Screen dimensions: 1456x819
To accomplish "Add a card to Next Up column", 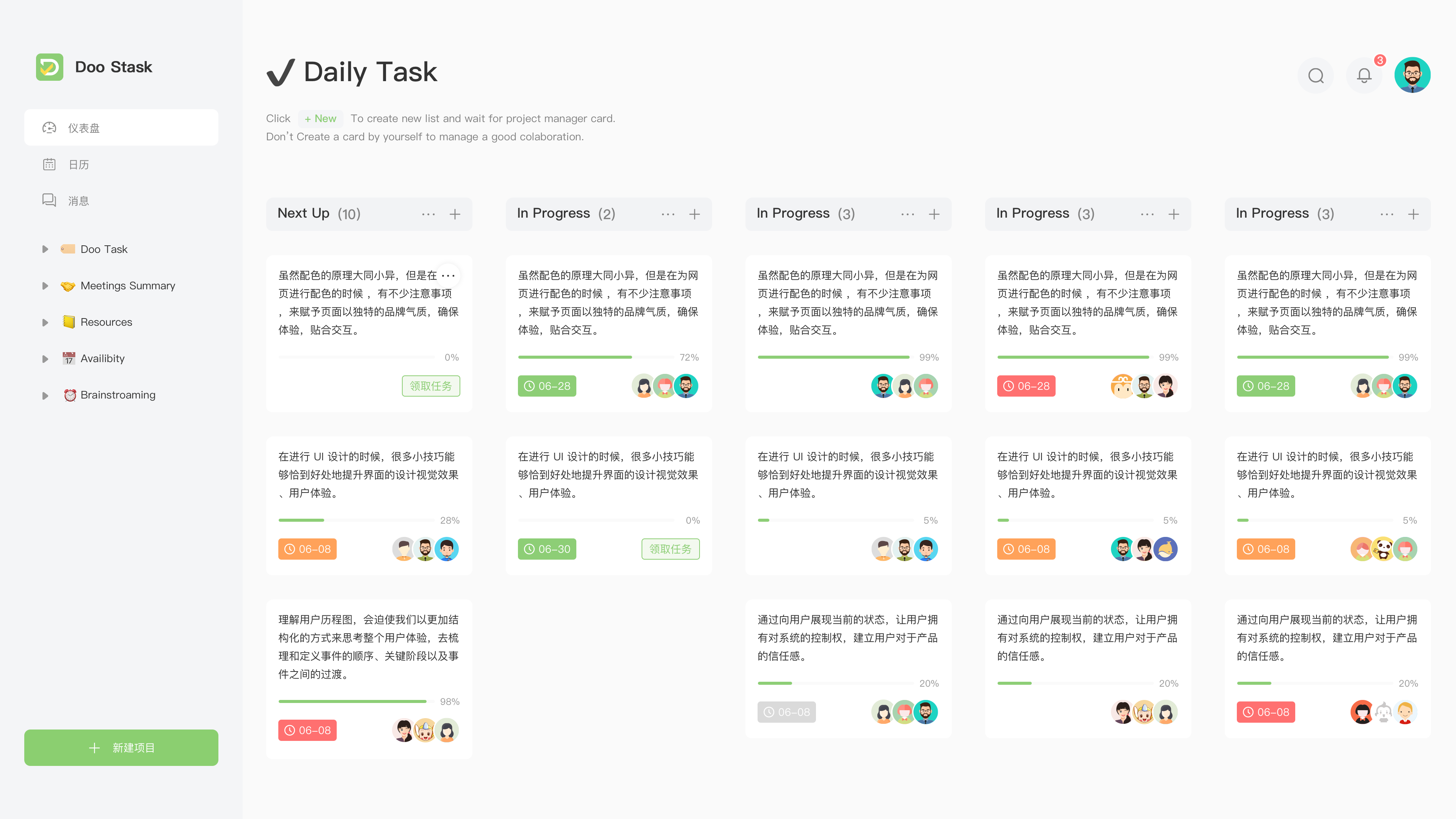I will tap(455, 214).
